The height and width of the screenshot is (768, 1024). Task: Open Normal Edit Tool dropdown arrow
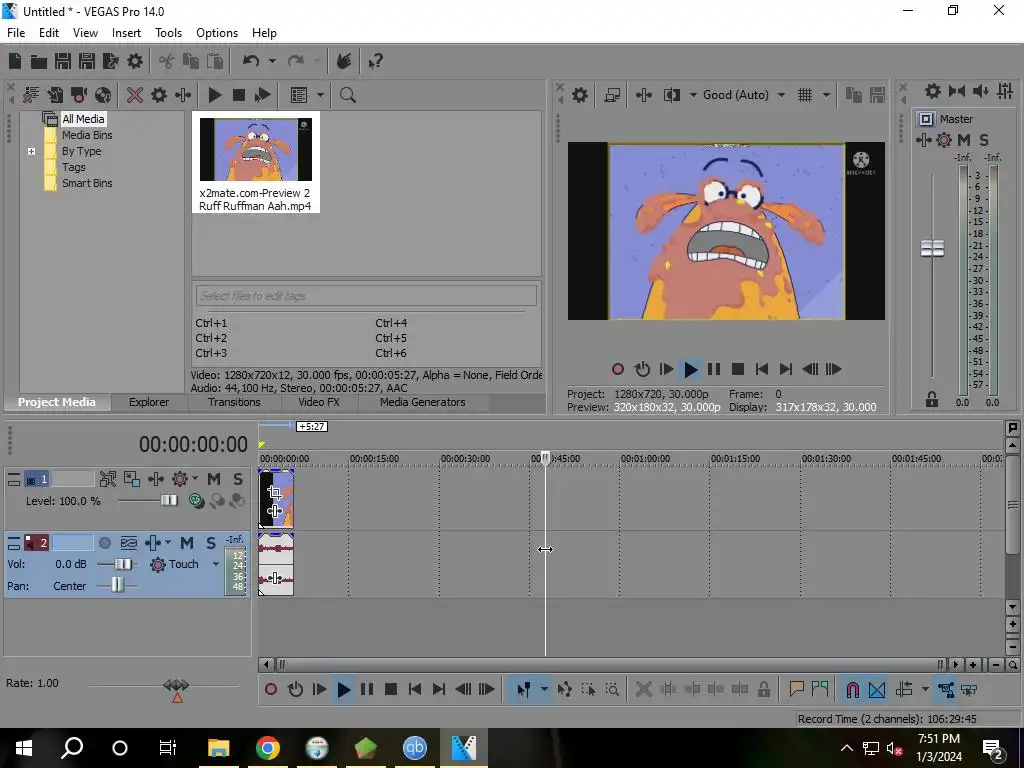[x=544, y=689]
